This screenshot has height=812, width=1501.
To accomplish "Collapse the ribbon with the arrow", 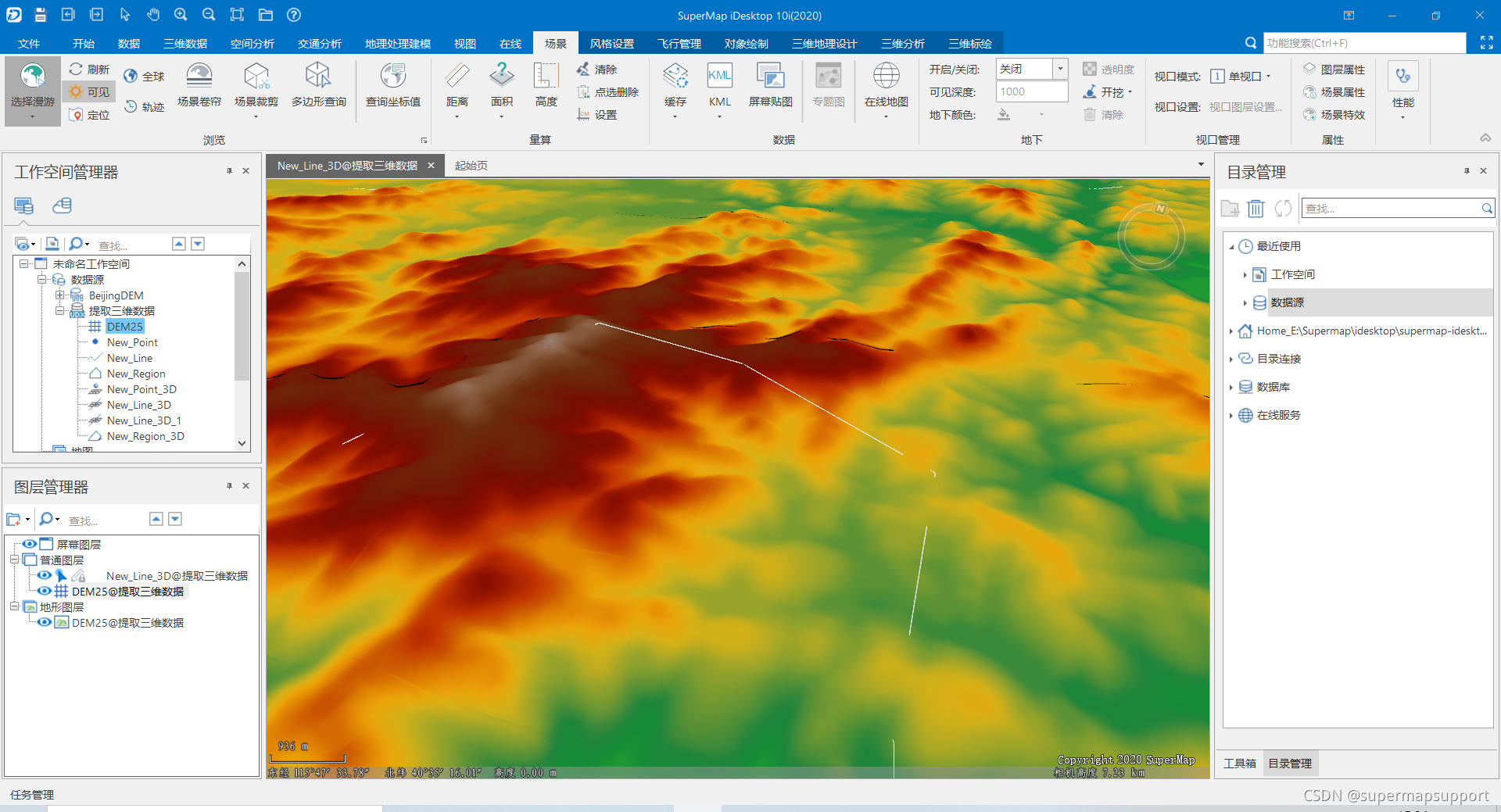I will coord(1485,138).
